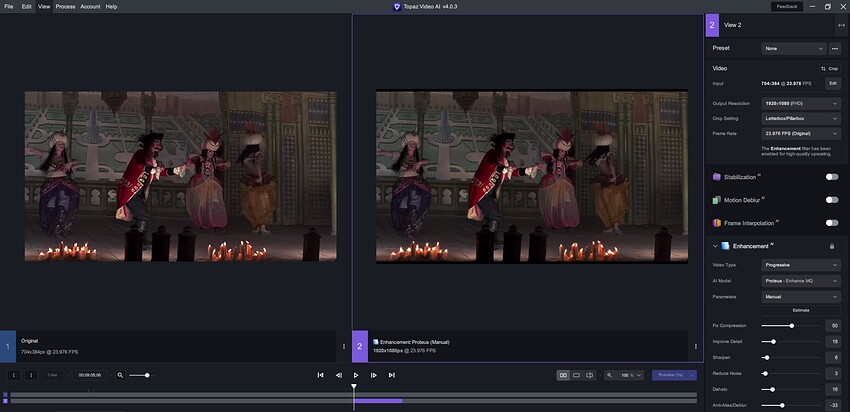850x412 pixels.
Task: Jump to the first frame
Action: pos(320,375)
